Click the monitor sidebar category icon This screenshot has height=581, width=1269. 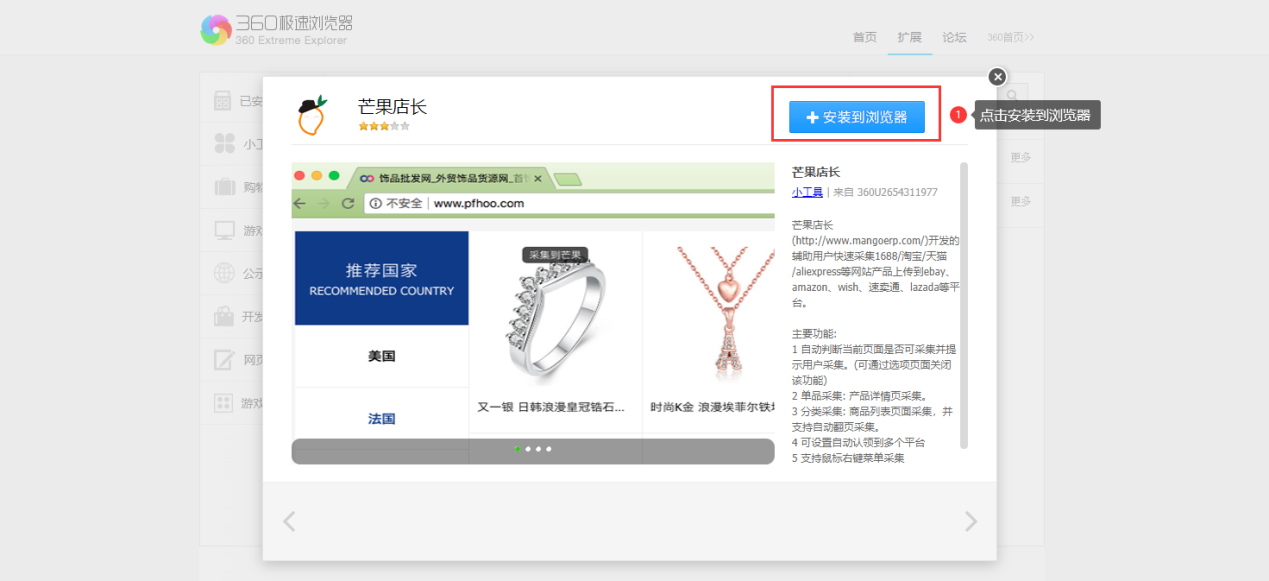[x=225, y=230]
